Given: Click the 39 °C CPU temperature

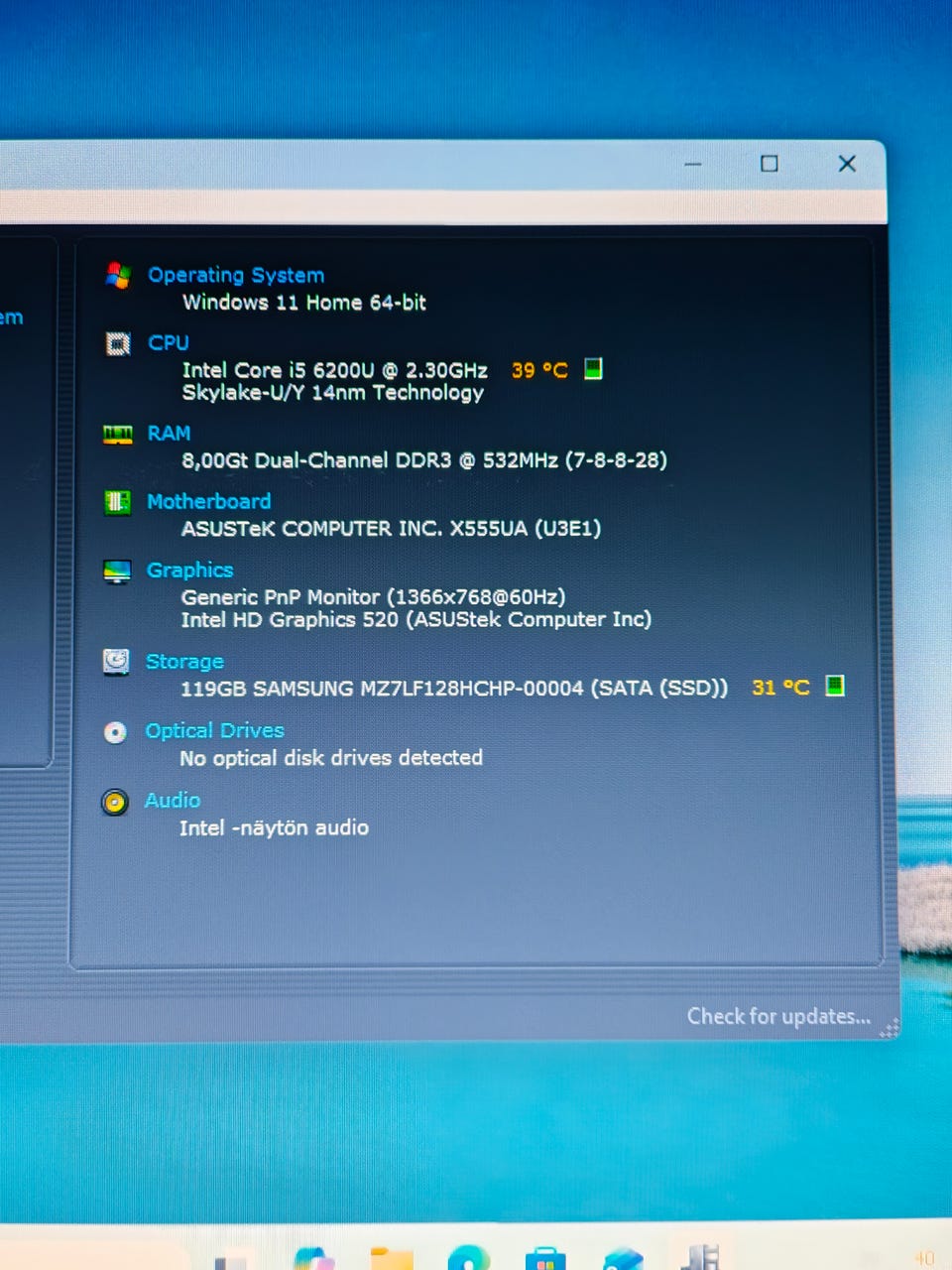Looking at the screenshot, I should pyautogui.click(x=539, y=370).
